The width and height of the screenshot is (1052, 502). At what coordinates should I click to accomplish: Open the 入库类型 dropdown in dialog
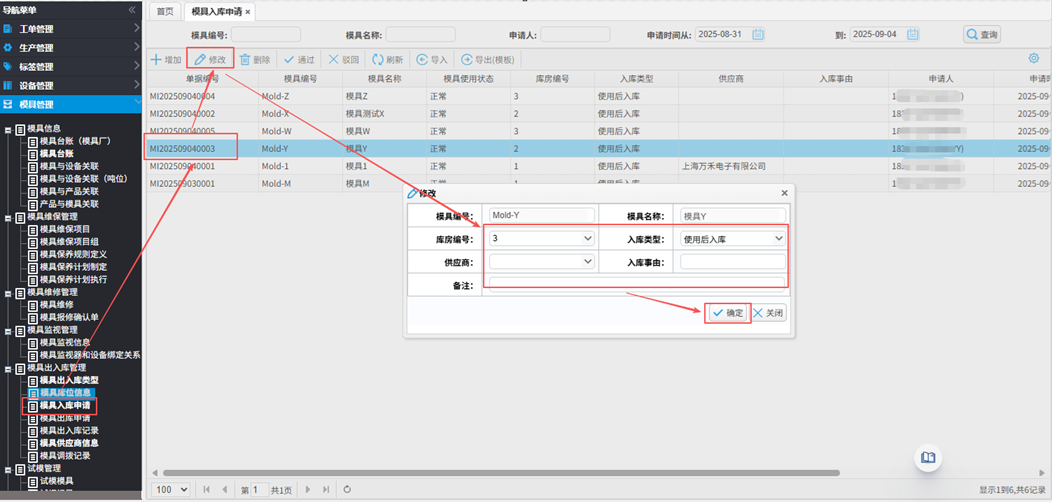tap(779, 239)
